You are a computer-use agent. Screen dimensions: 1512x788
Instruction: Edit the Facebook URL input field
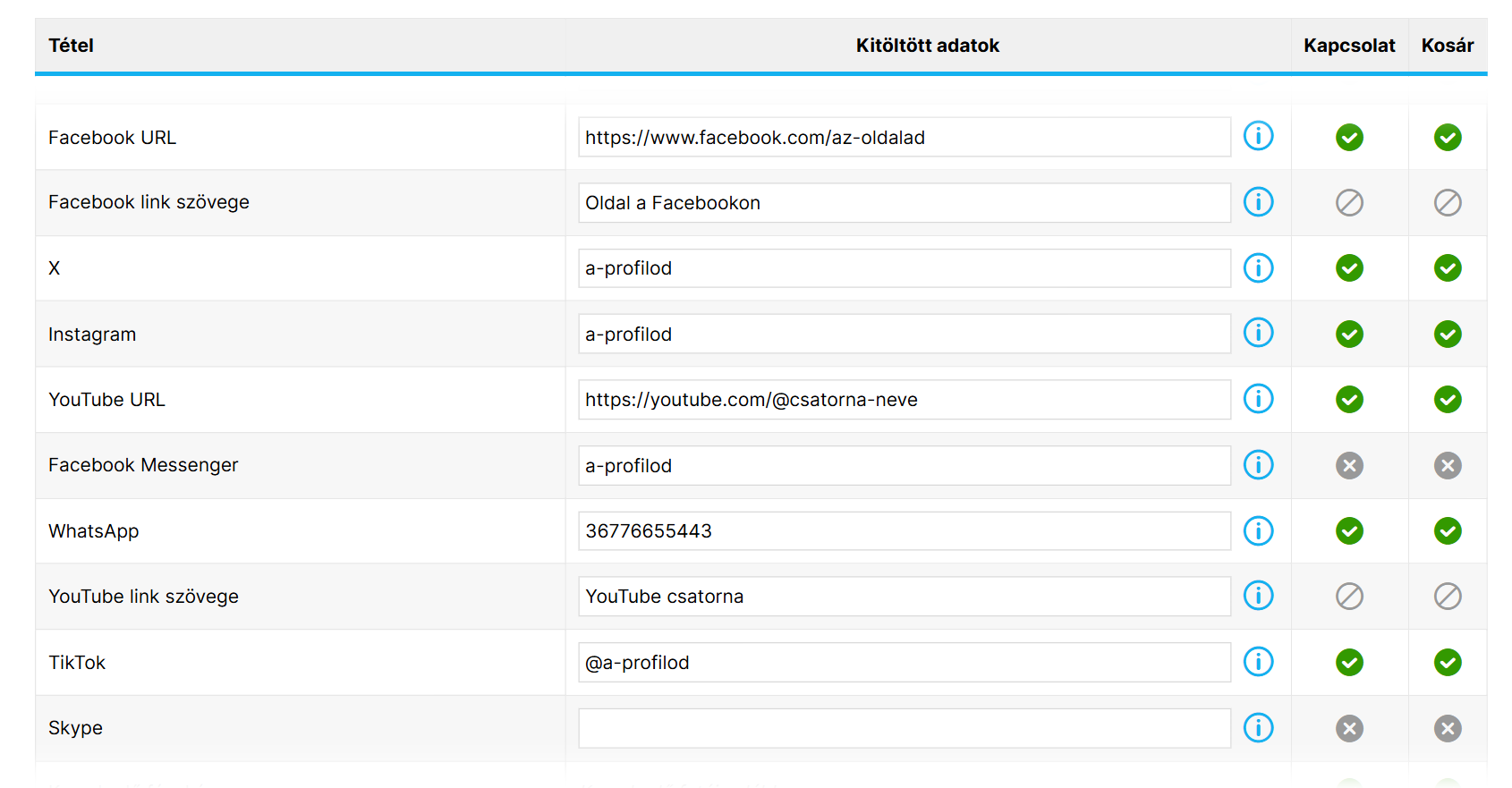tap(905, 137)
